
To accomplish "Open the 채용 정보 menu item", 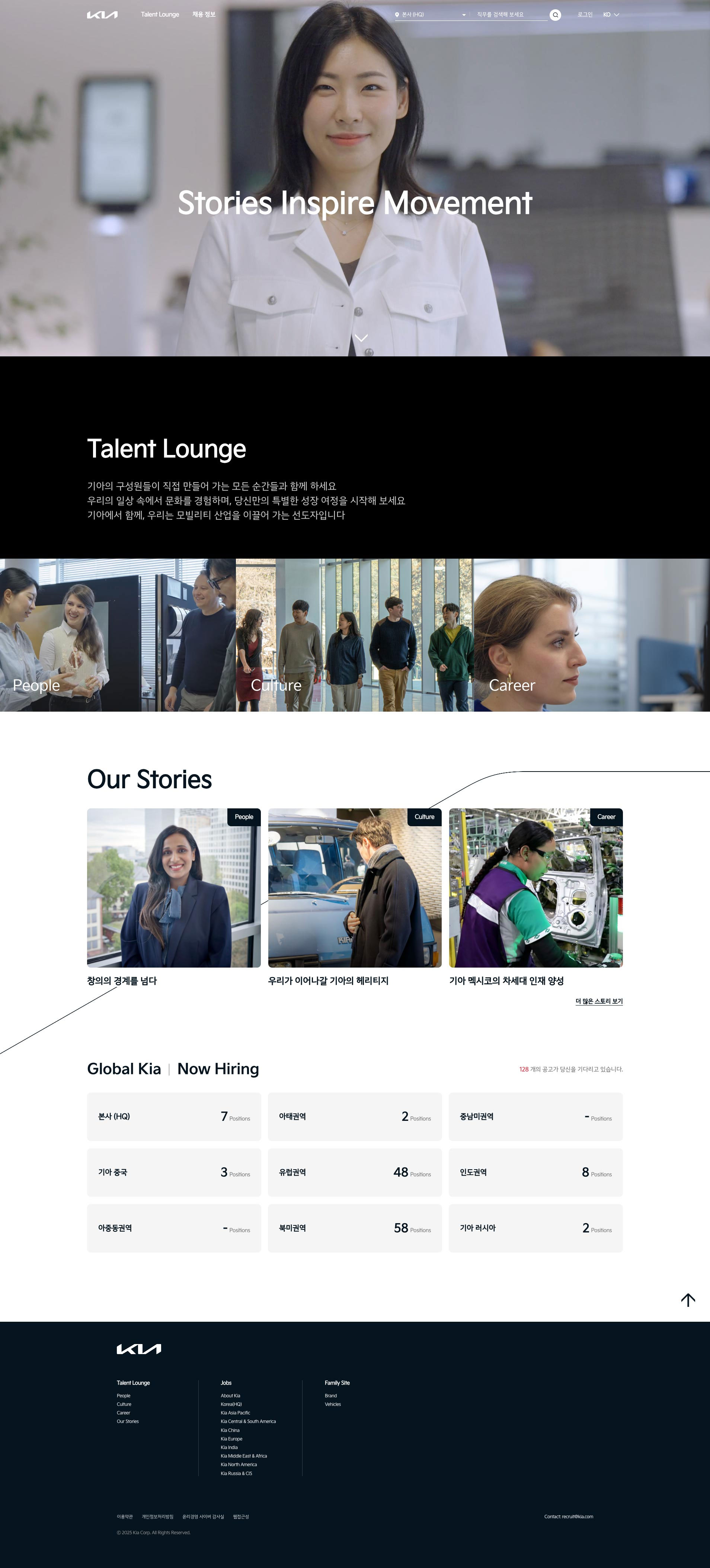I will click(x=204, y=15).
